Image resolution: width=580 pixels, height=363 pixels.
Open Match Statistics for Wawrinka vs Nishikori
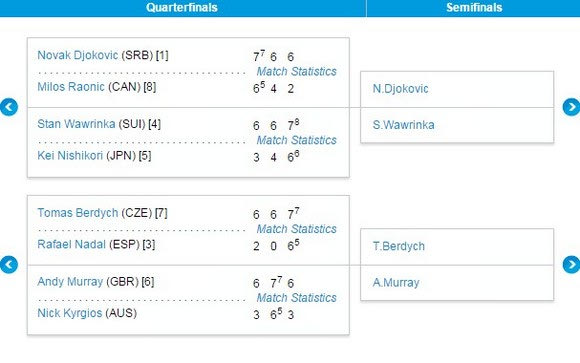(x=297, y=140)
